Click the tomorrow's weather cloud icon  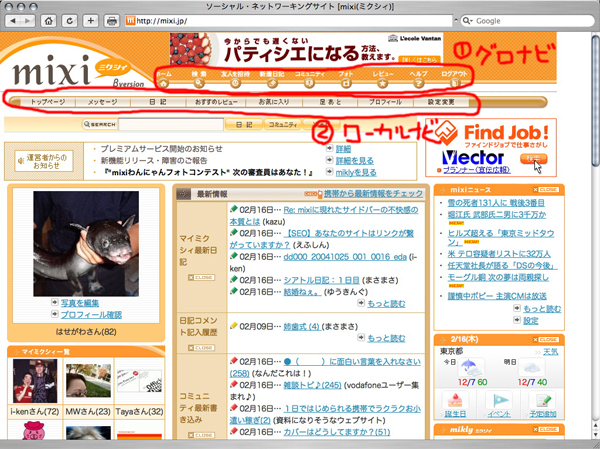[x=532, y=368]
